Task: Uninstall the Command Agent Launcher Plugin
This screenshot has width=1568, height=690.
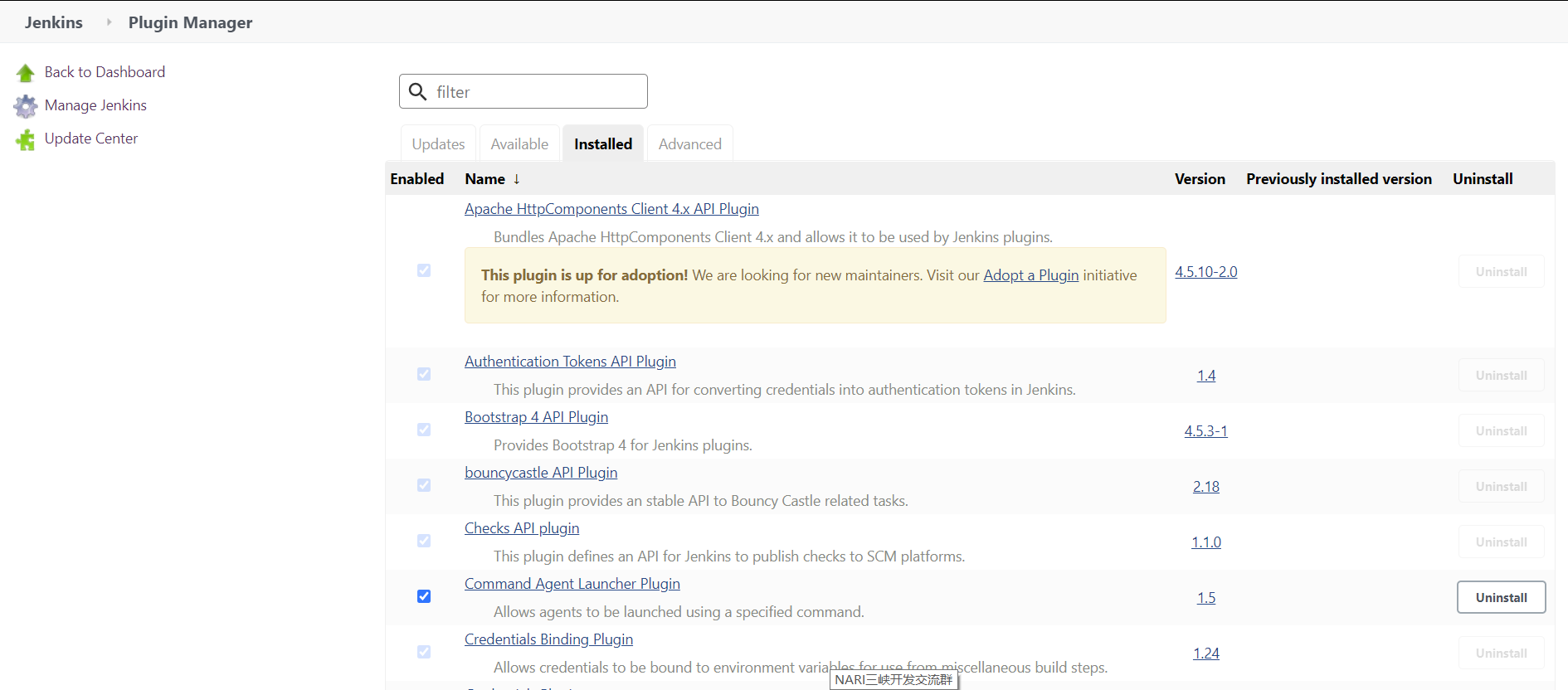Action: (1501, 597)
